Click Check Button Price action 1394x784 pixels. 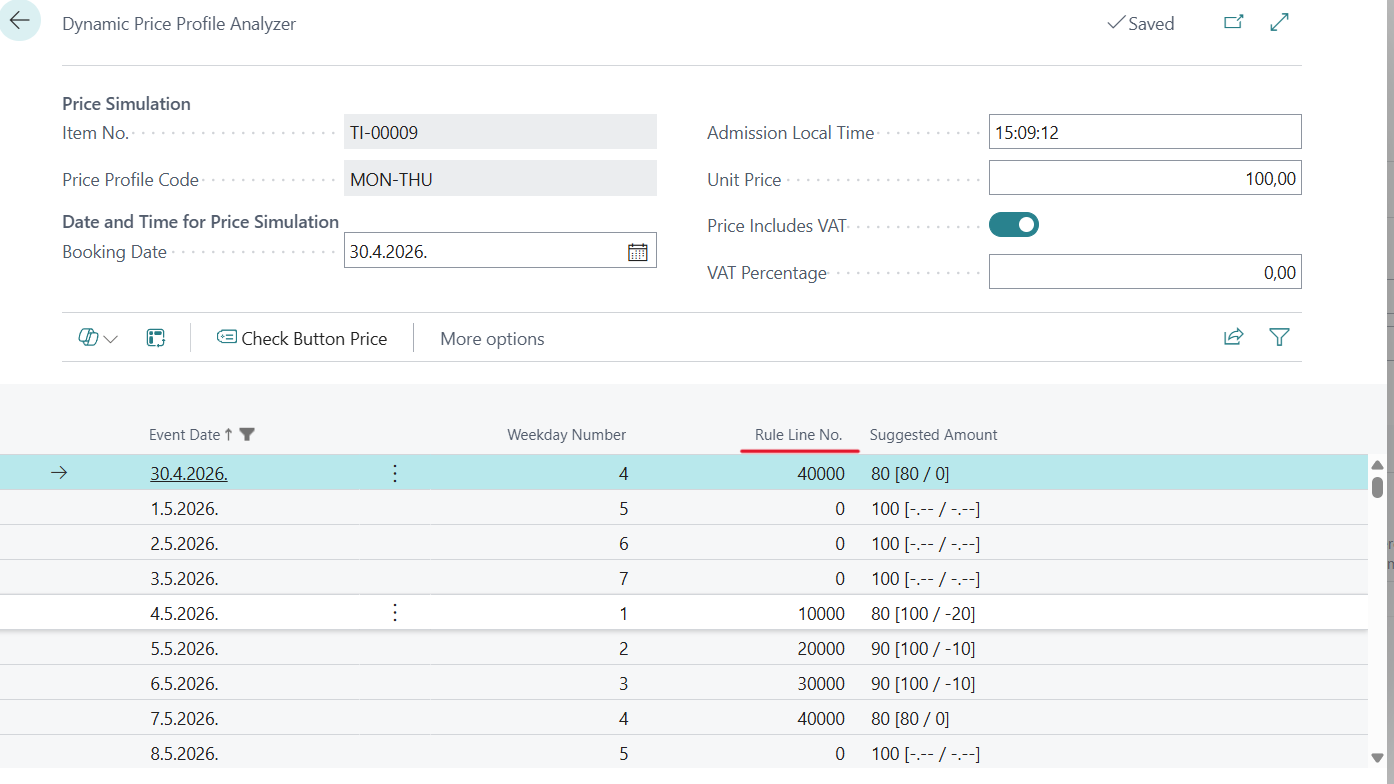tap(302, 338)
